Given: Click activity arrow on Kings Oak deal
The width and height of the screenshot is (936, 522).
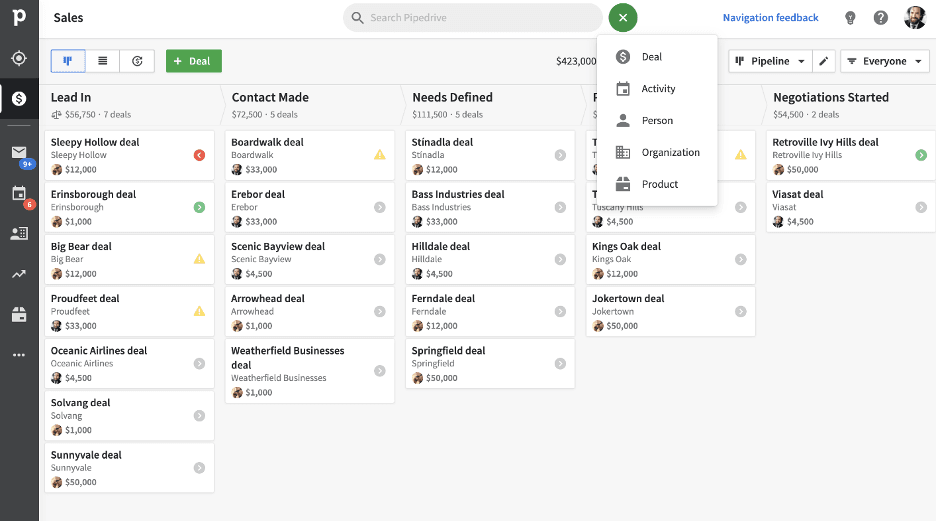Looking at the screenshot, I should [741, 259].
